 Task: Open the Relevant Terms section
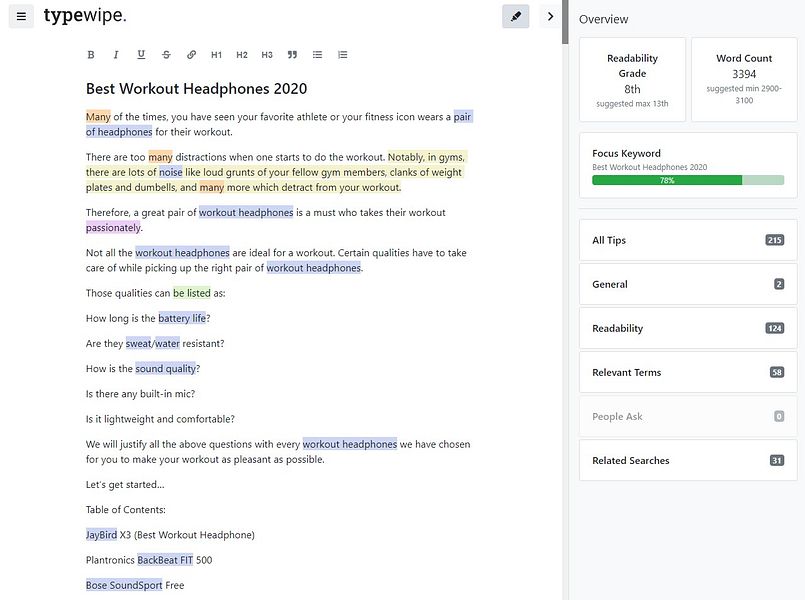coord(688,373)
